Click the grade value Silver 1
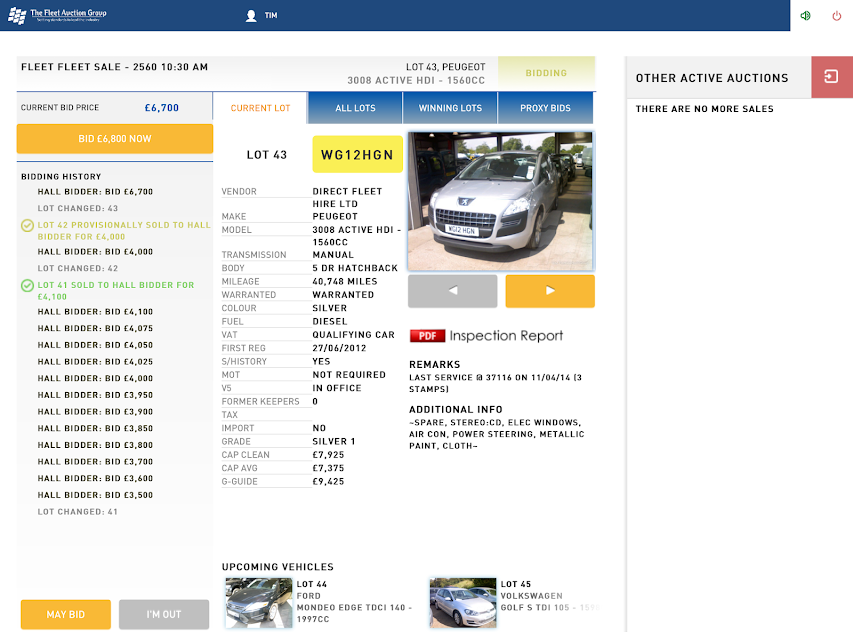 pos(333,441)
